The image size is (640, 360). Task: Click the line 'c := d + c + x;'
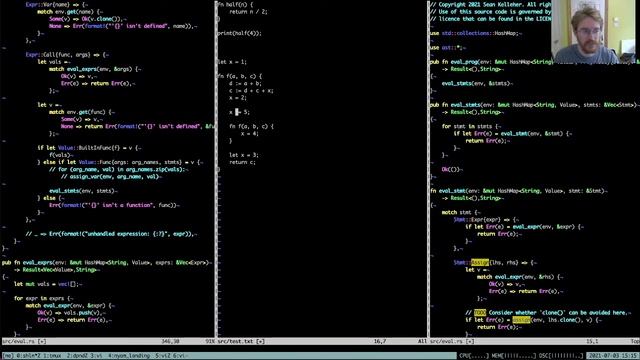coord(251,91)
